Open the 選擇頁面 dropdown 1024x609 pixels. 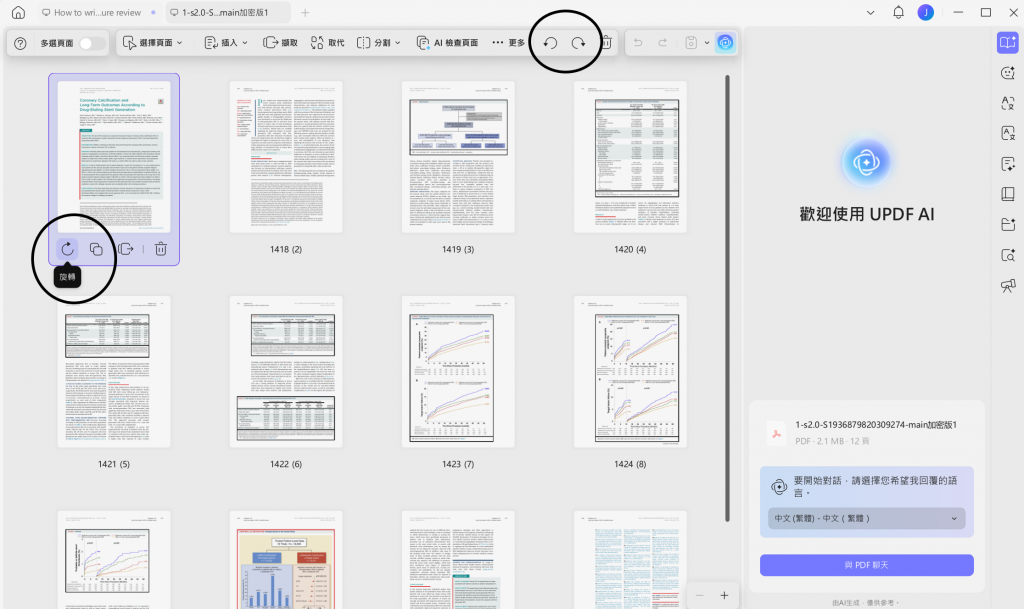pos(153,43)
